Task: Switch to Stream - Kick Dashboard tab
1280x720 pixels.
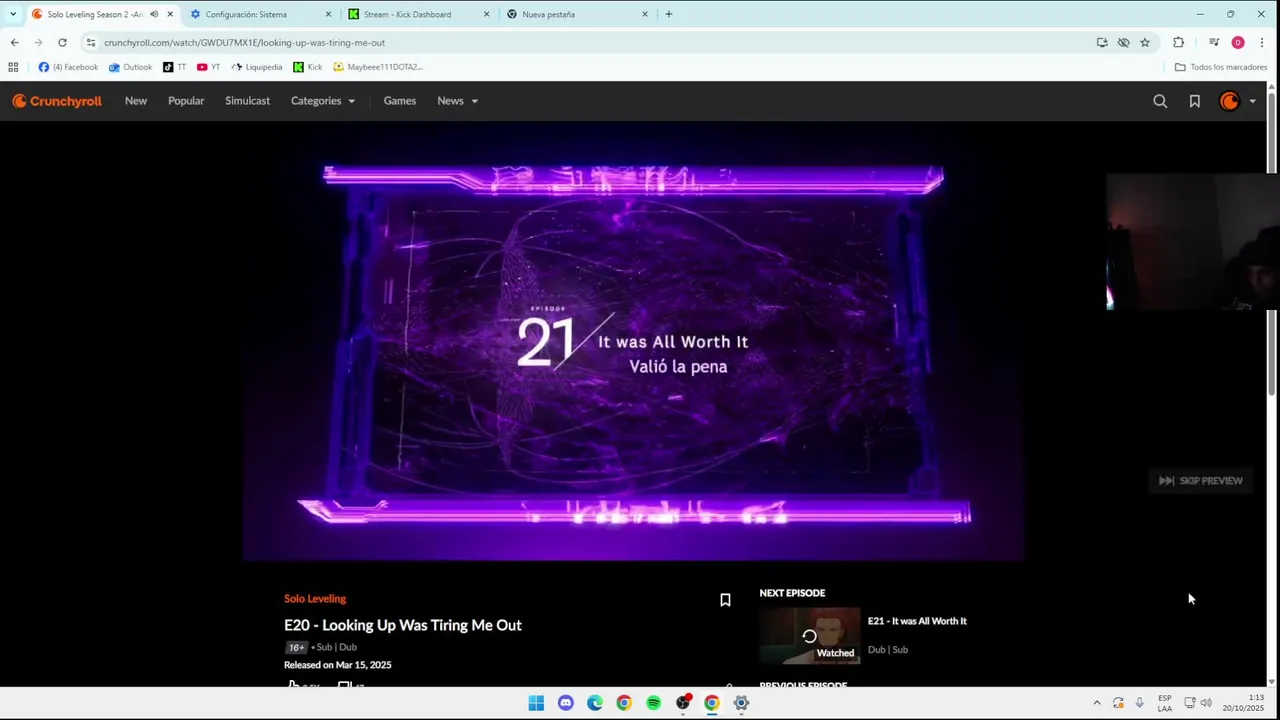Action: pos(418,14)
